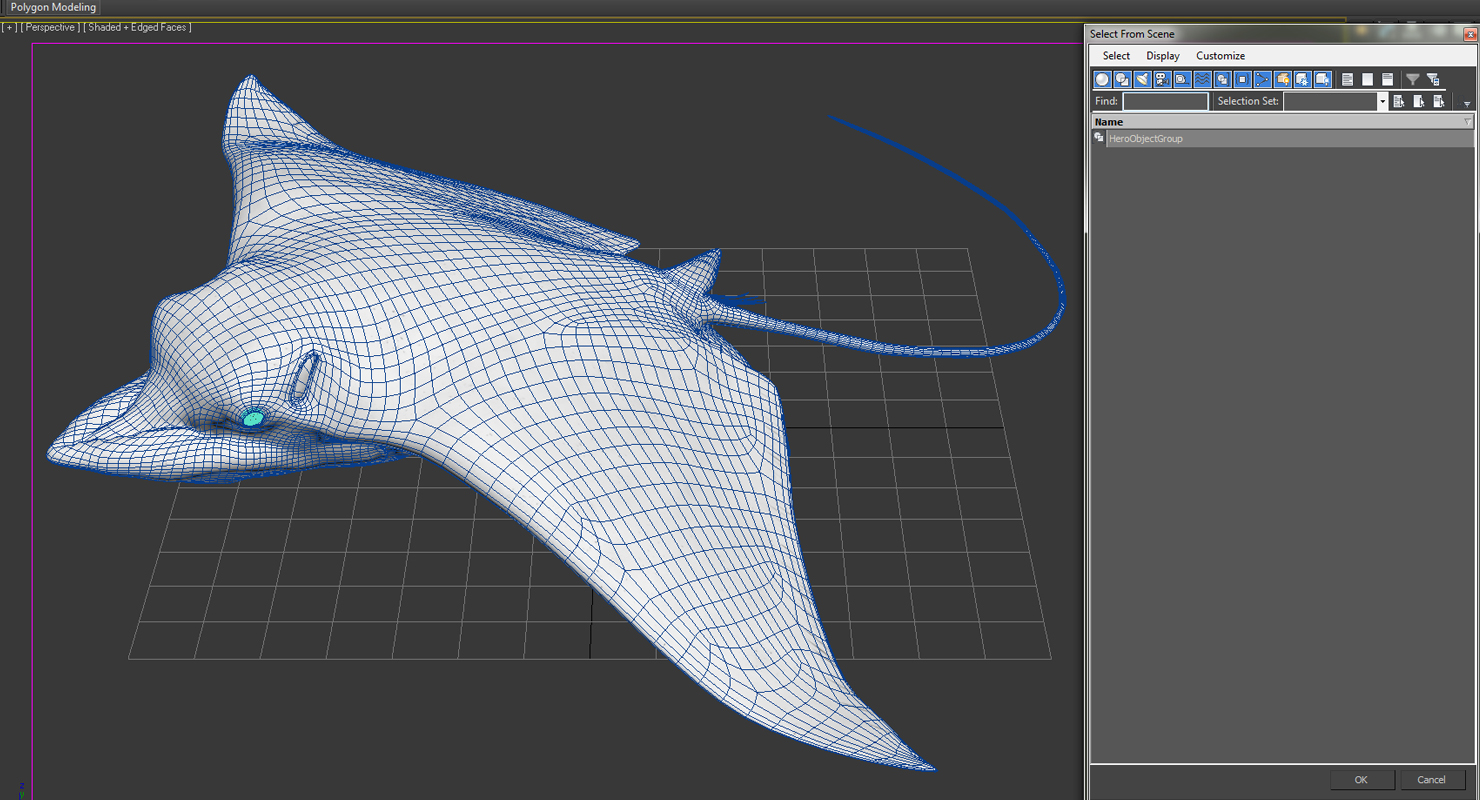Toggle Display Bones filter icon

(x=1262, y=79)
